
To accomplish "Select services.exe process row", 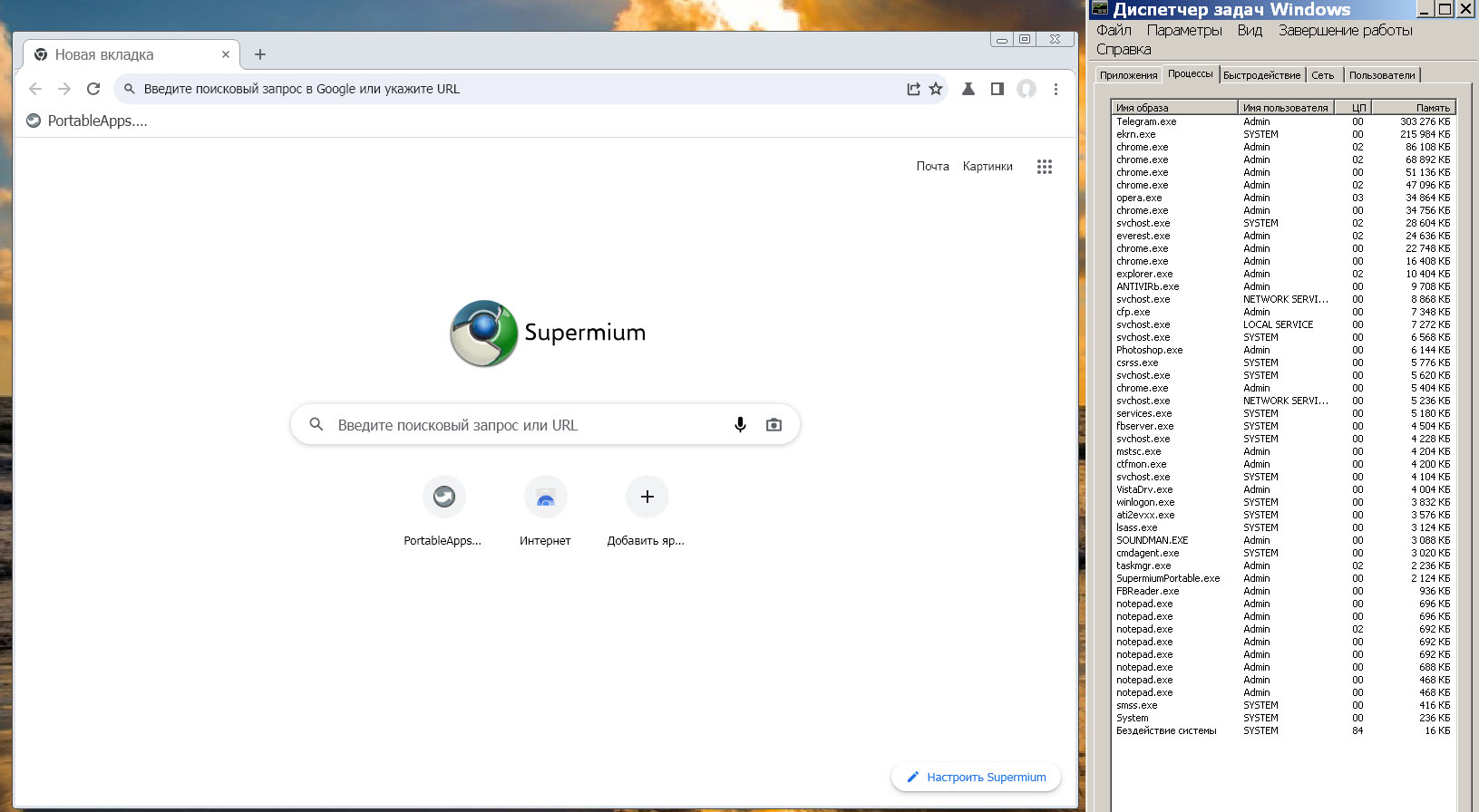I will point(1283,413).
